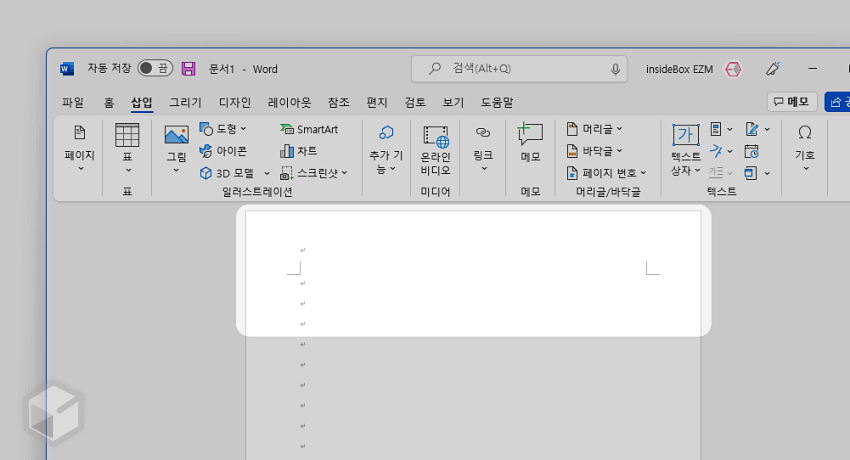The height and width of the screenshot is (460, 850).
Task: Click the microphone icon in the search box
Action: tap(615, 69)
